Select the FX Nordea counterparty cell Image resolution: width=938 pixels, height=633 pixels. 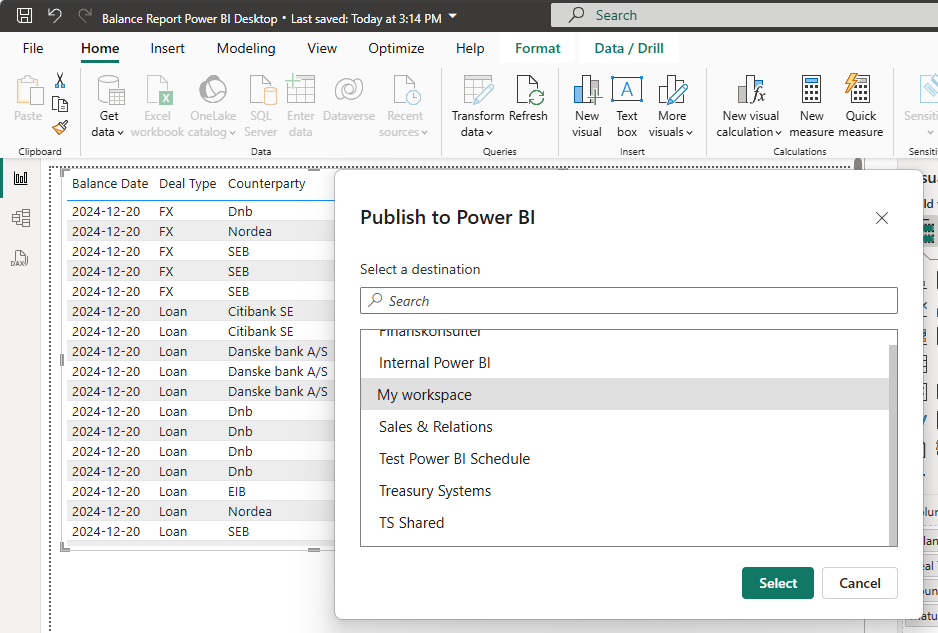pos(249,232)
